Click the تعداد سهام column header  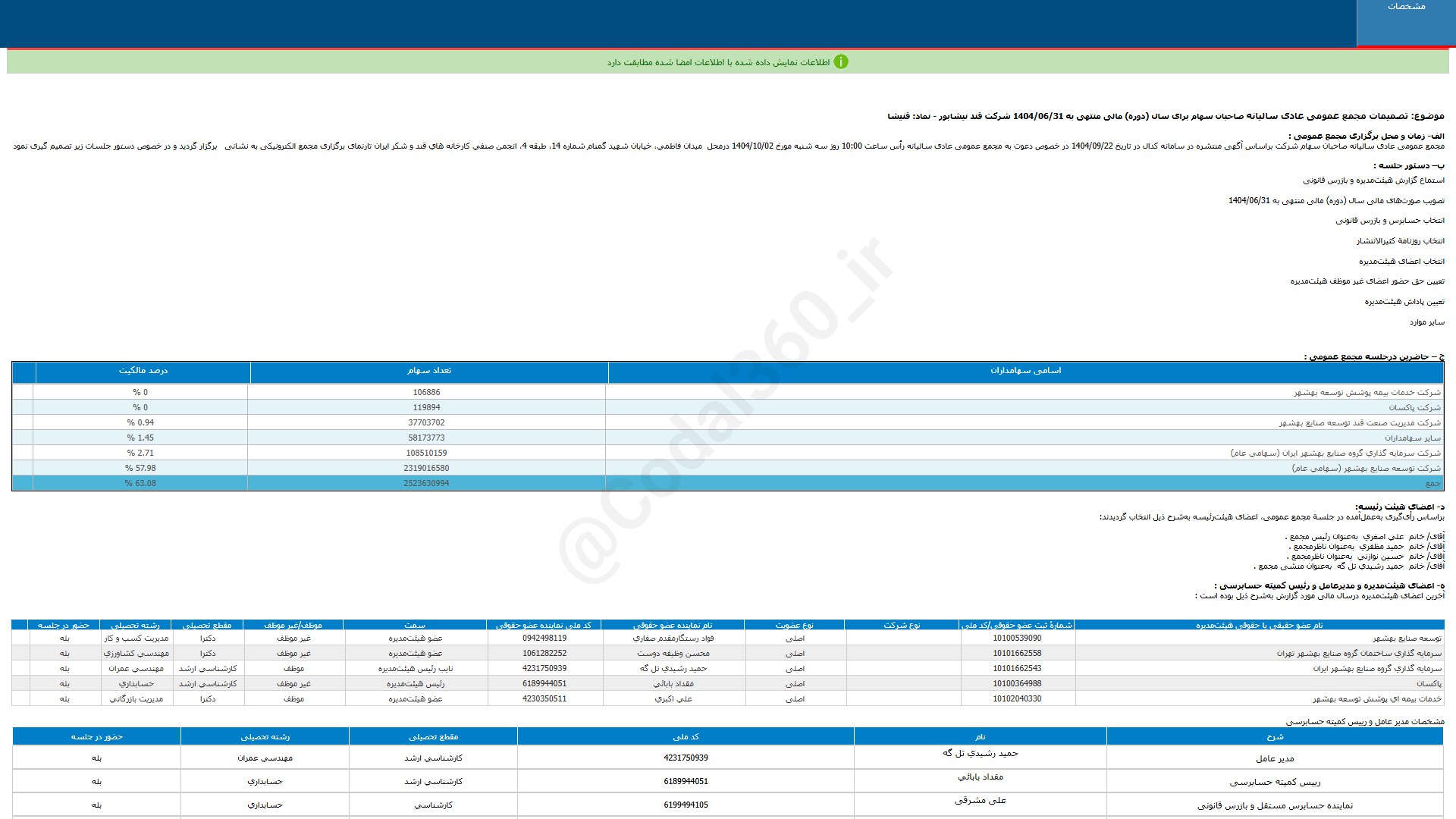click(x=428, y=371)
